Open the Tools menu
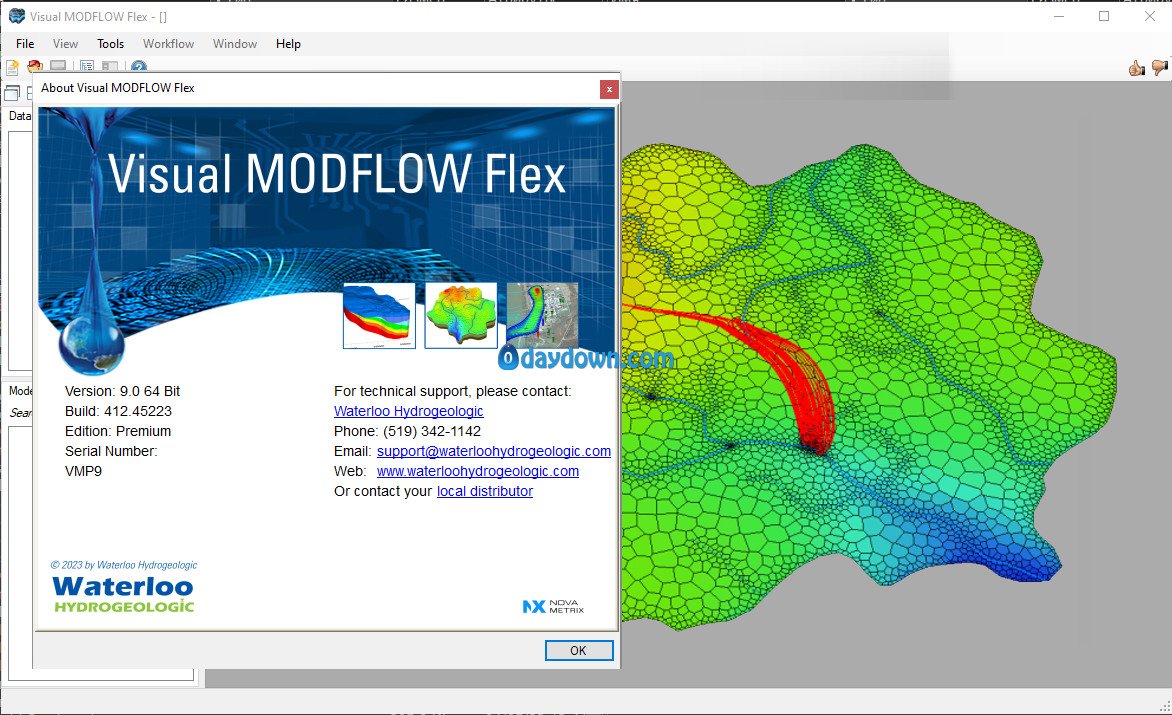1172x715 pixels. click(111, 44)
